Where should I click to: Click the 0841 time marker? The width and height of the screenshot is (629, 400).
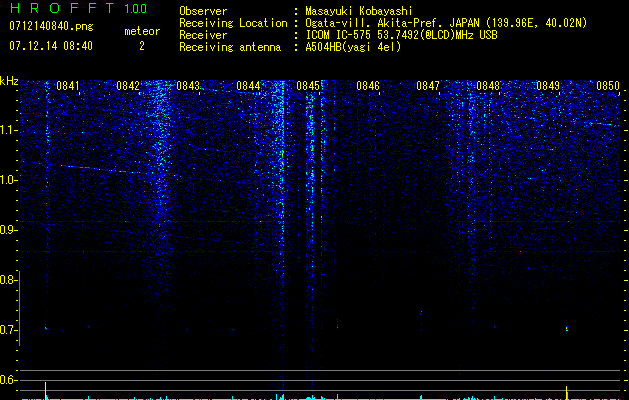point(68,86)
